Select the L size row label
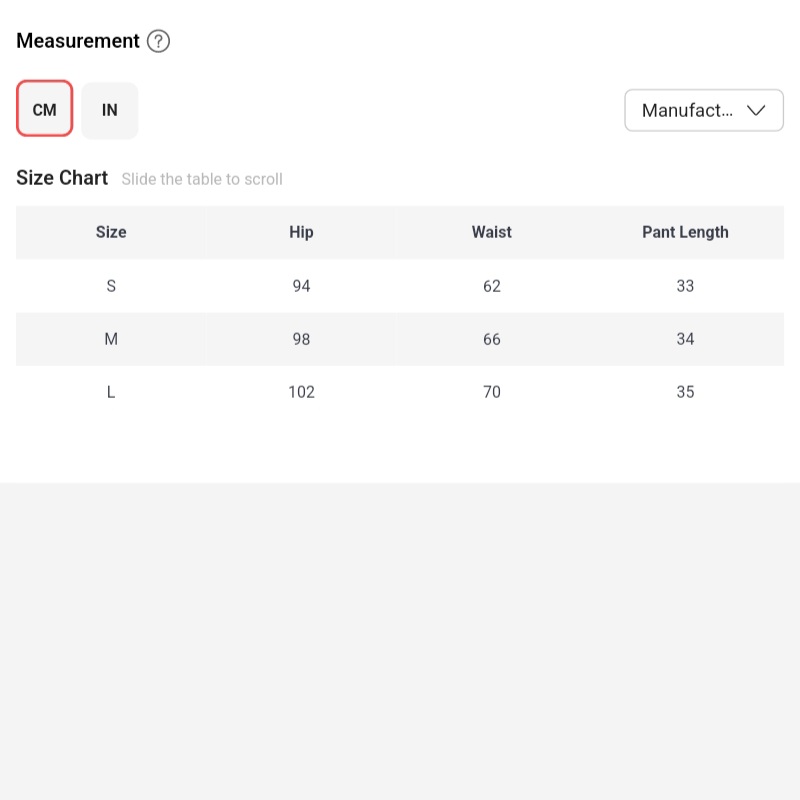This screenshot has width=800, height=800. [111, 392]
